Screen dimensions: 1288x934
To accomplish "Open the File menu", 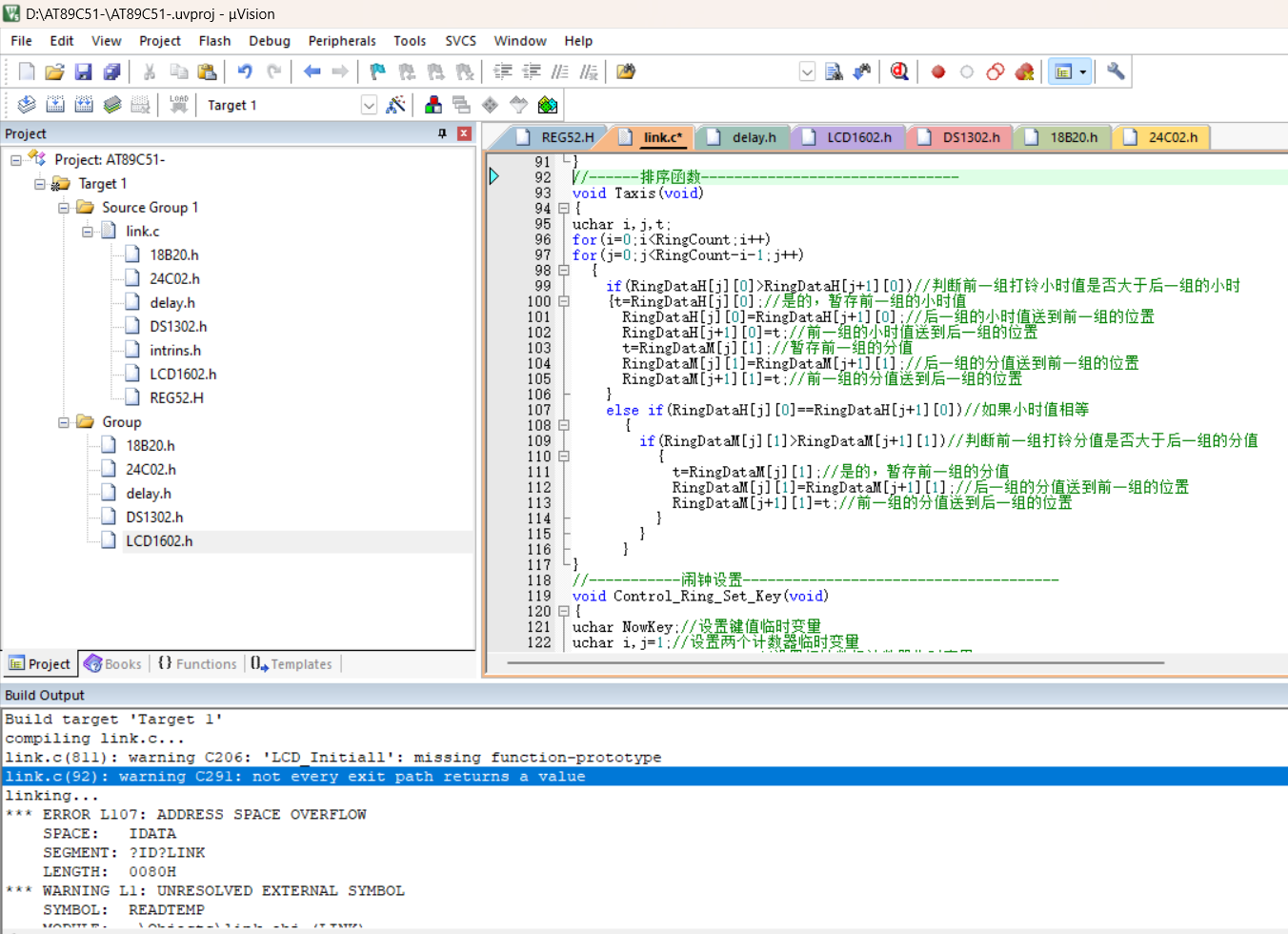I will pyautogui.click(x=21, y=41).
